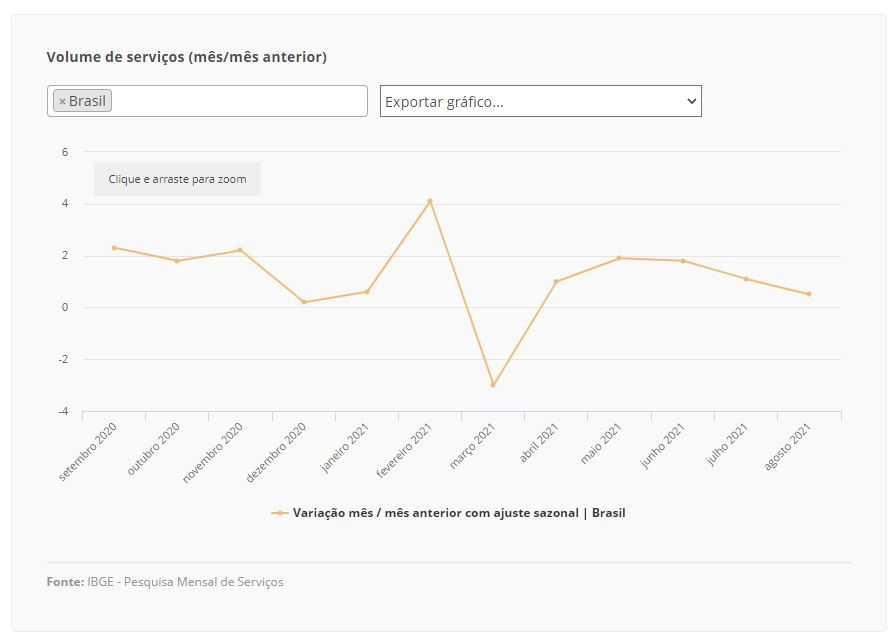
Task: Click the novembro 2020 data point
Action: [x=240, y=250]
